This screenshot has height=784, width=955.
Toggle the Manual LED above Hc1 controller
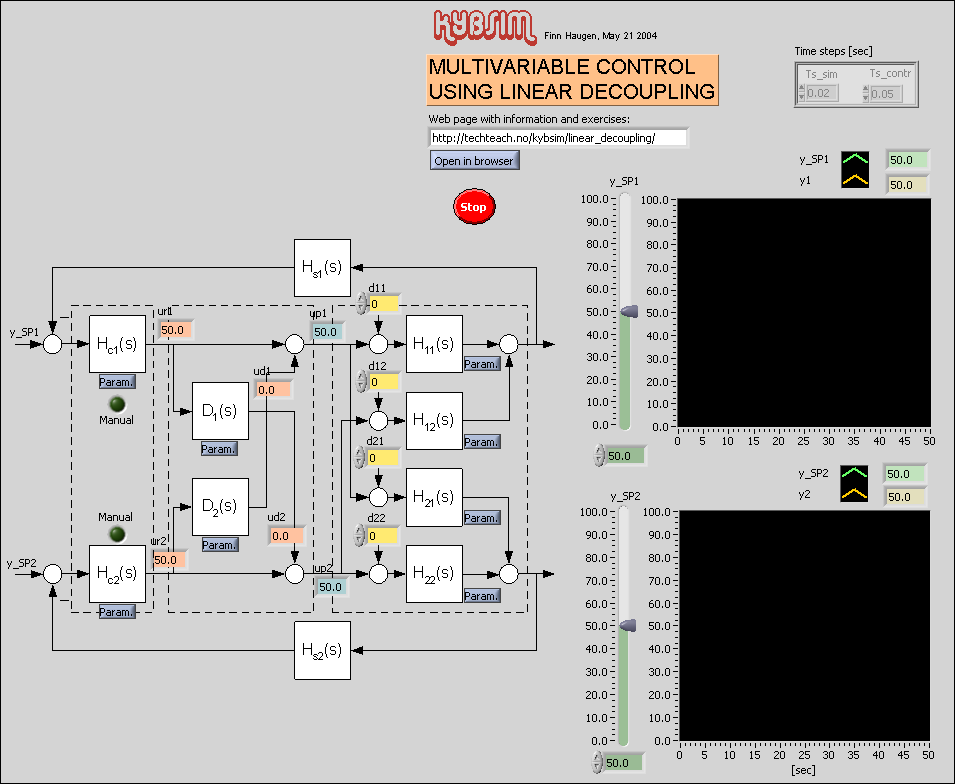coord(116,404)
